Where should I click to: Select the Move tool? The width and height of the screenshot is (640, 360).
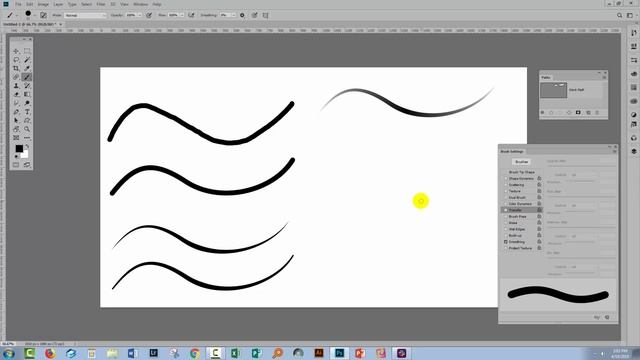pos(16,51)
